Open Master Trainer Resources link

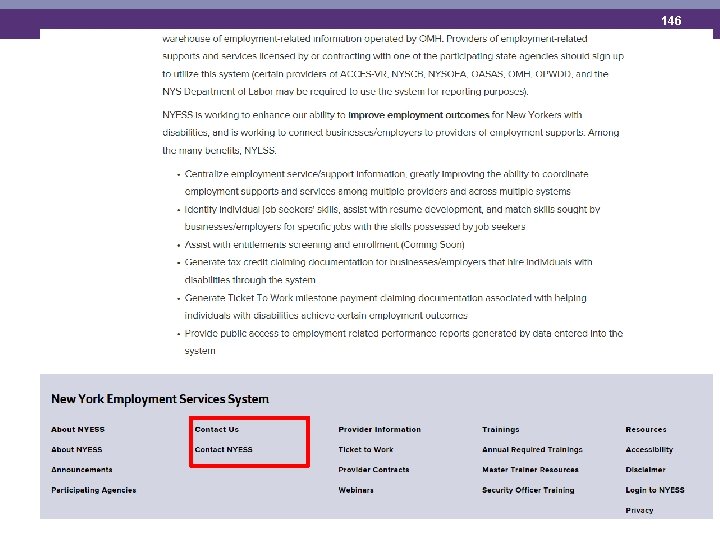pos(530,470)
